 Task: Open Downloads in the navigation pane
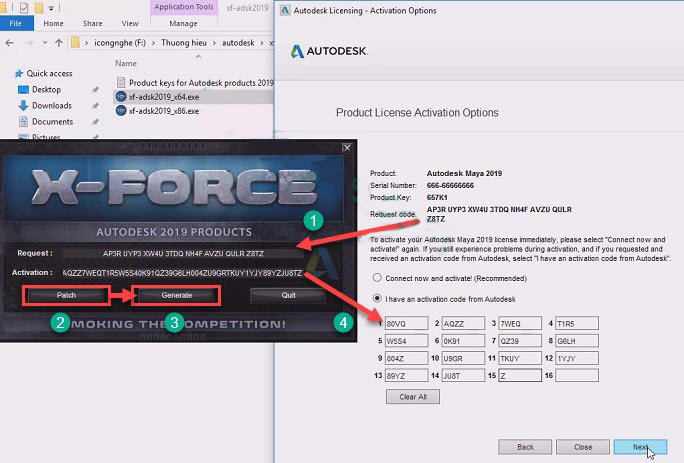(51, 106)
